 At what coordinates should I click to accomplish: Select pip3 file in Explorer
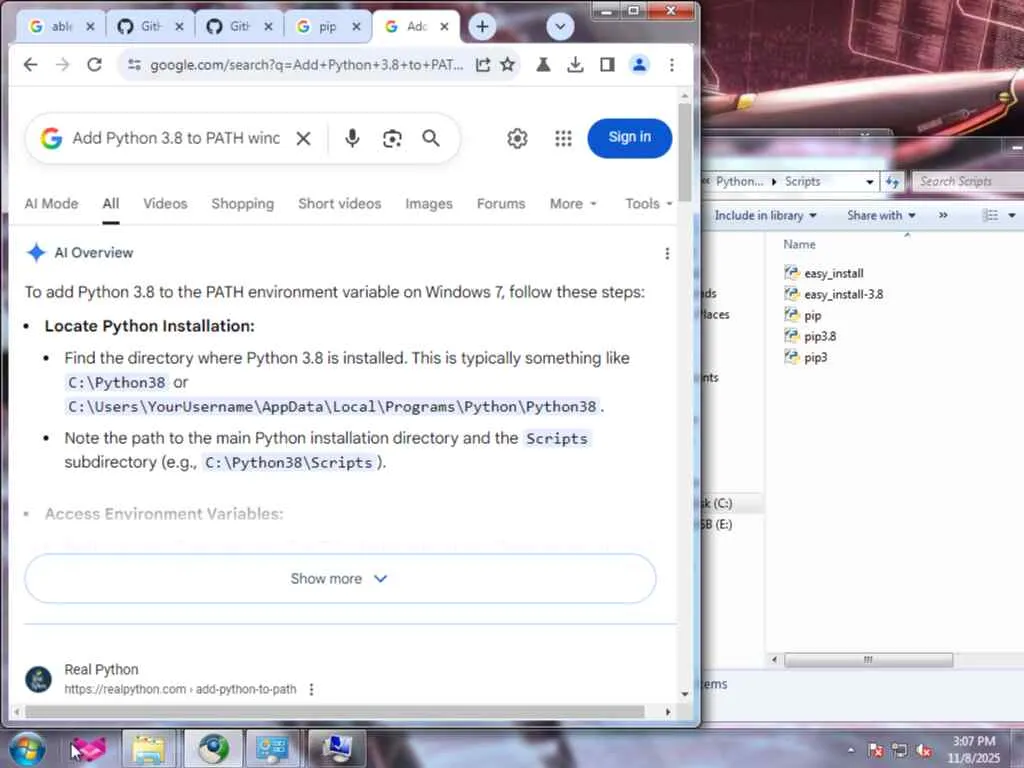point(806,357)
